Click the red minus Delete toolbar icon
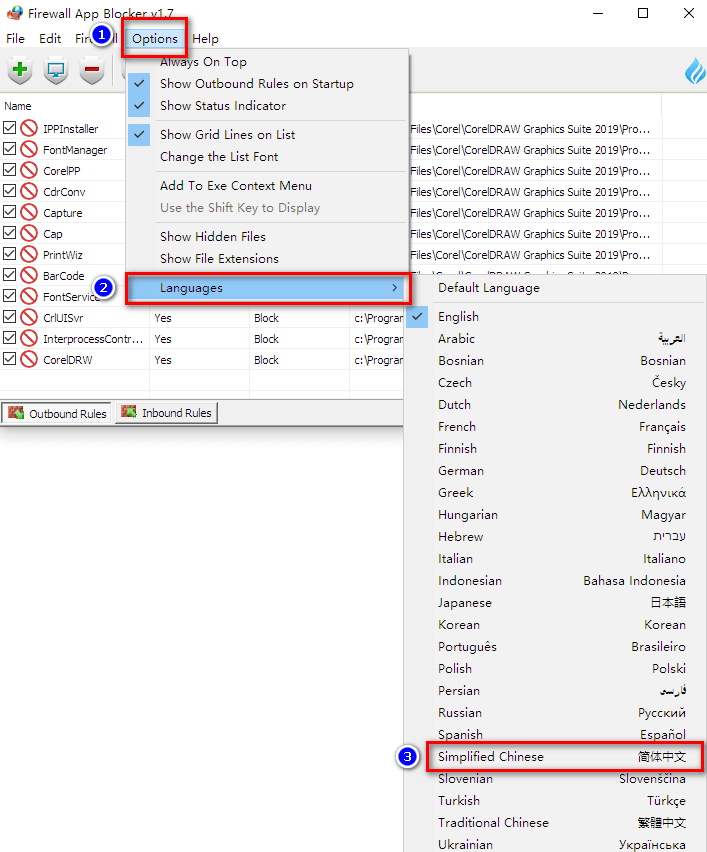This screenshot has height=852, width=707. 92,70
